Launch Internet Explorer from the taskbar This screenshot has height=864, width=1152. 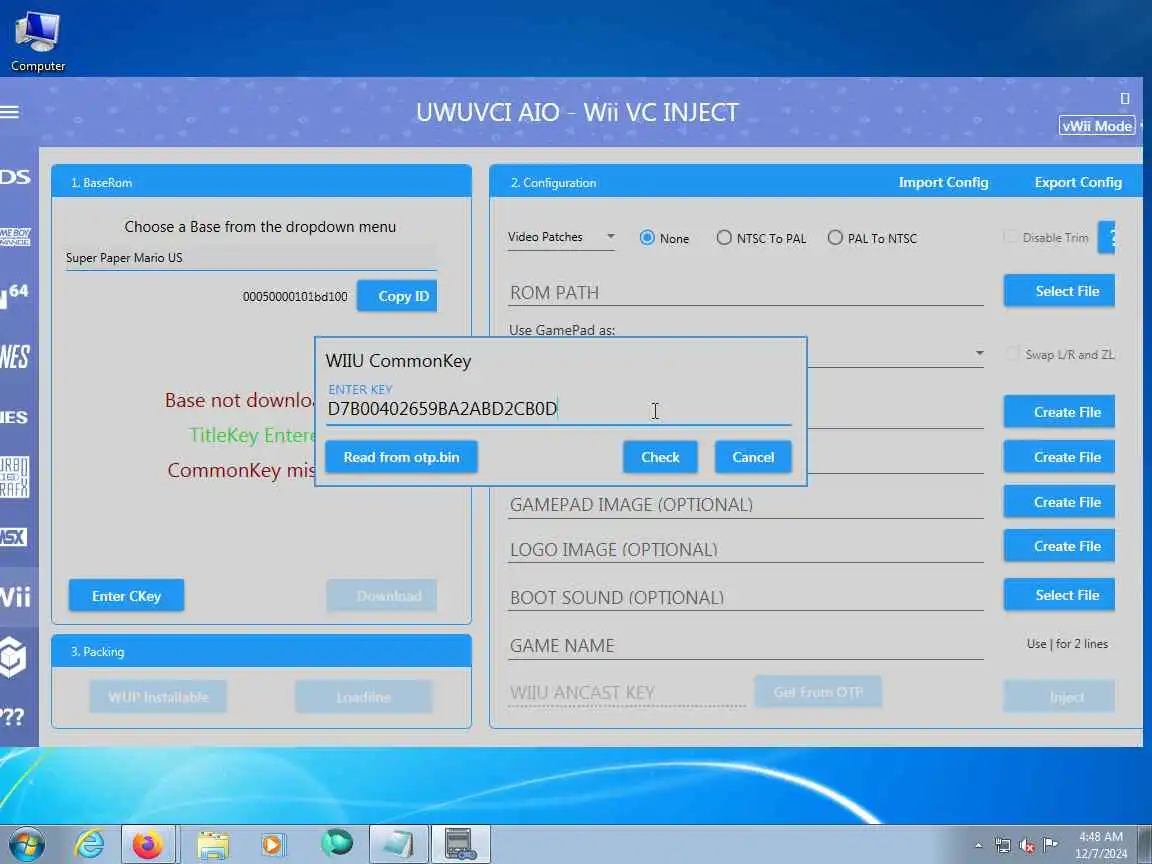pos(90,845)
